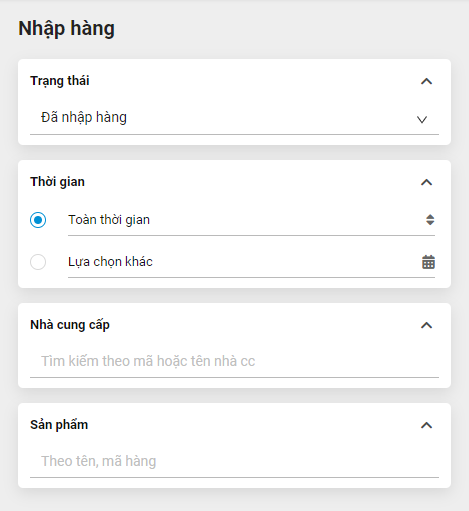Open the Toàn thời gian time range selector
469x511 pixels.
click(x=251, y=220)
